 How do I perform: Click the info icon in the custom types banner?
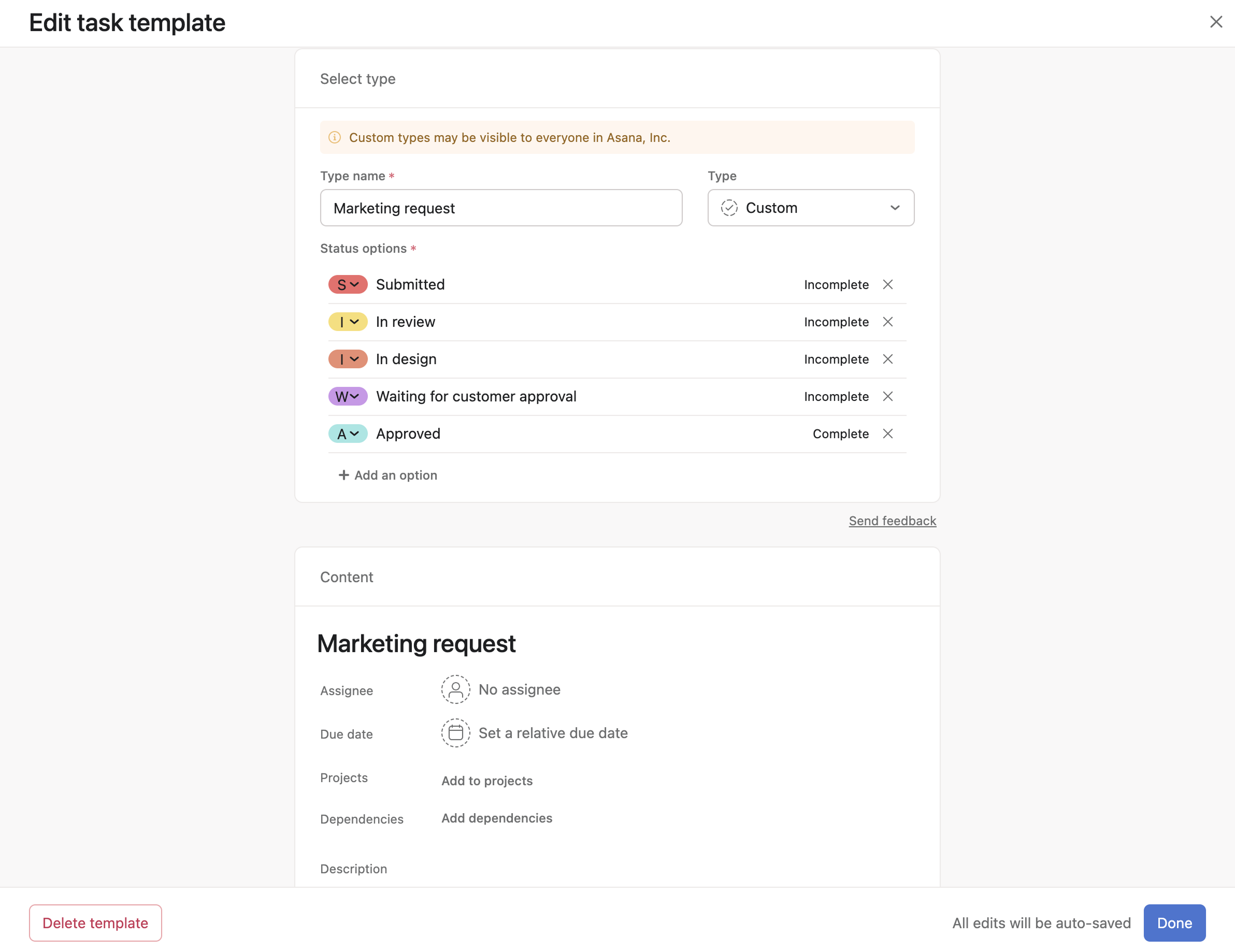(335, 137)
